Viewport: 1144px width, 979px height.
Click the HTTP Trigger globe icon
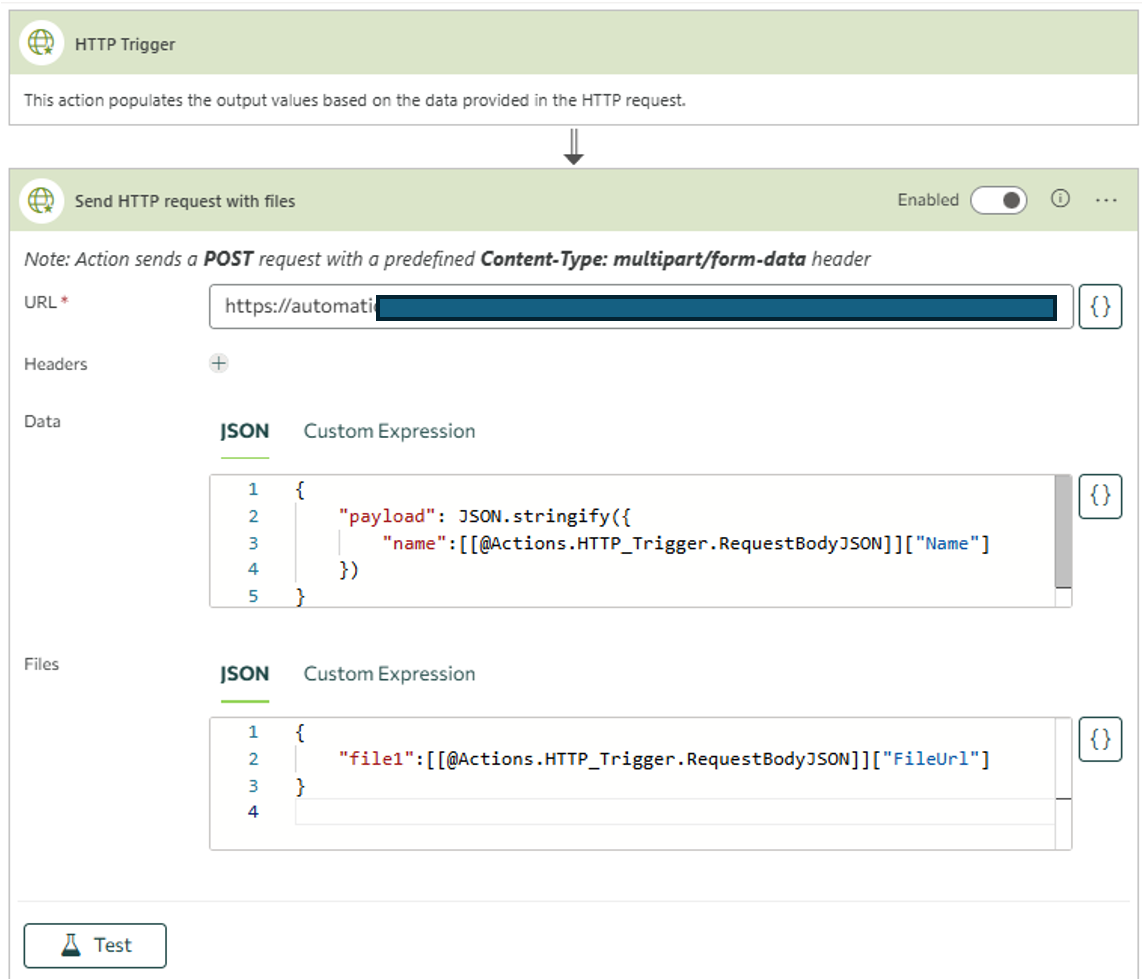41,44
